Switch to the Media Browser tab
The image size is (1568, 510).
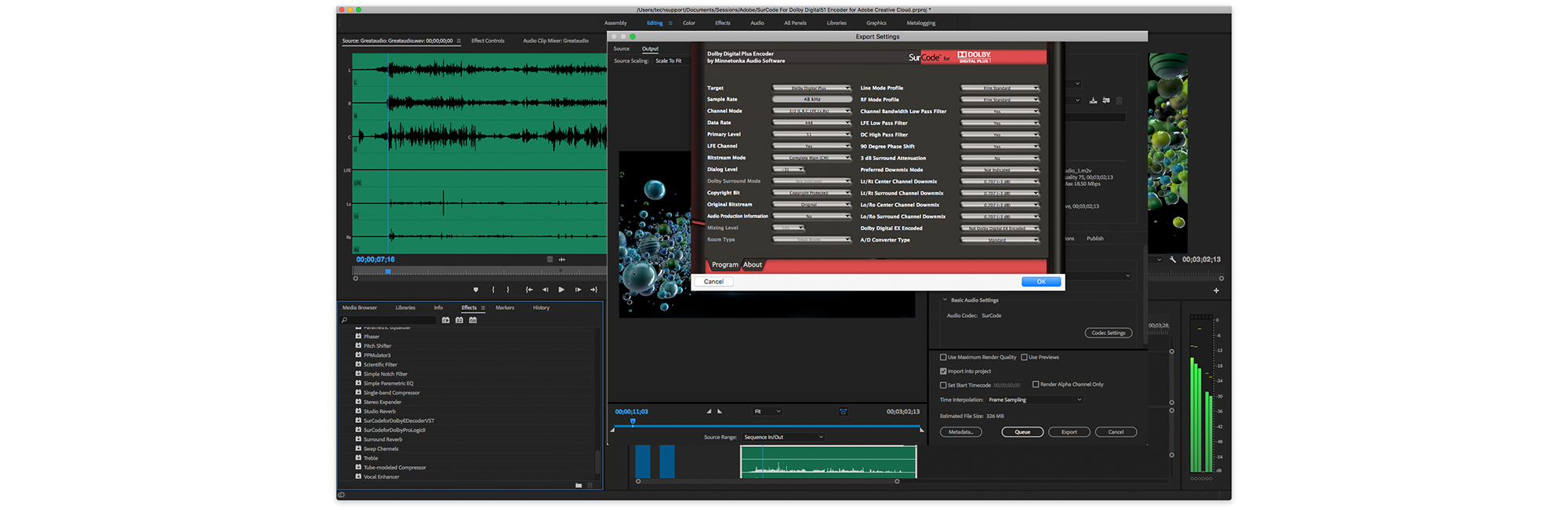pyautogui.click(x=360, y=308)
